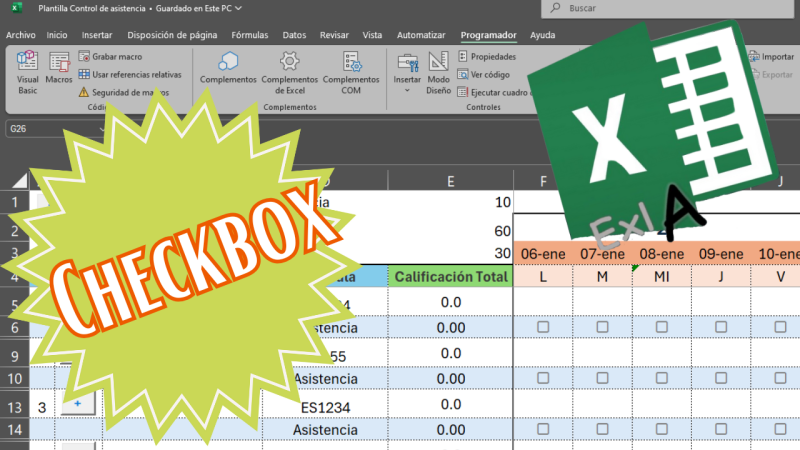Click the Insertar controls icon
This screenshot has height=450, width=800.
407,63
